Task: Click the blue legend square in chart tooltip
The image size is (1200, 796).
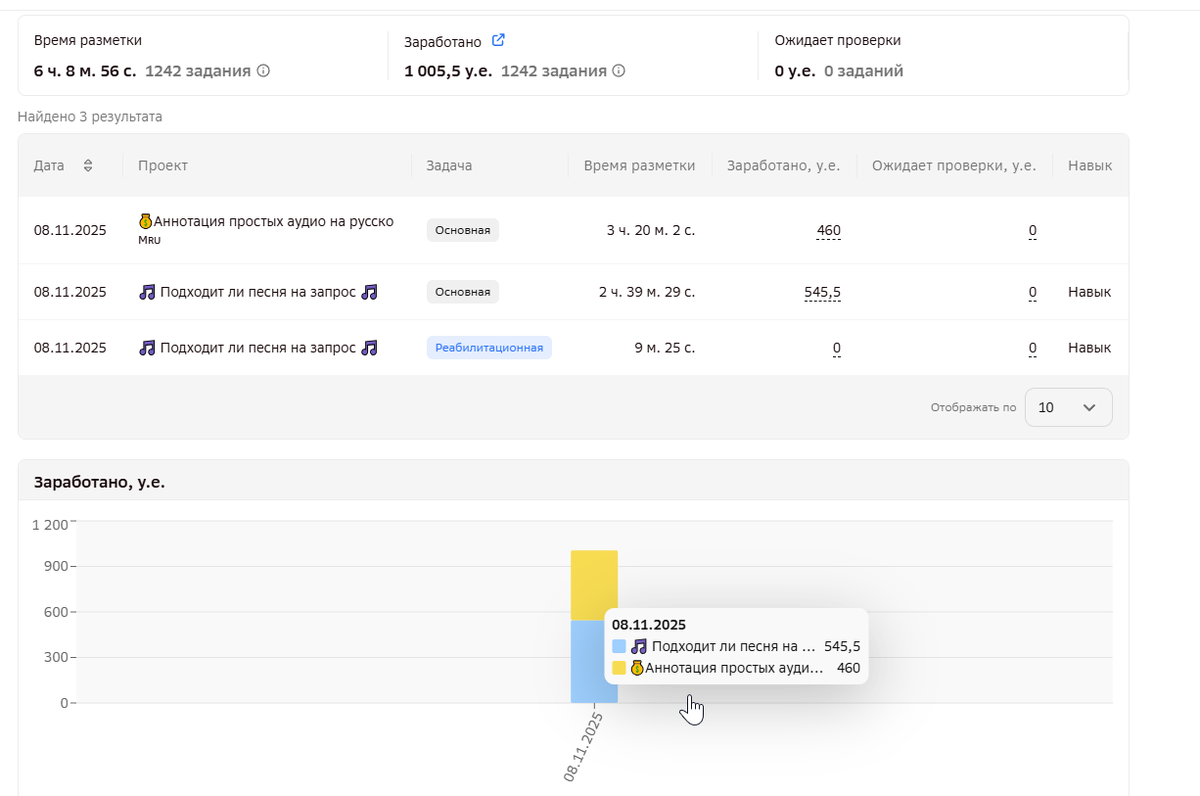Action: pos(619,647)
